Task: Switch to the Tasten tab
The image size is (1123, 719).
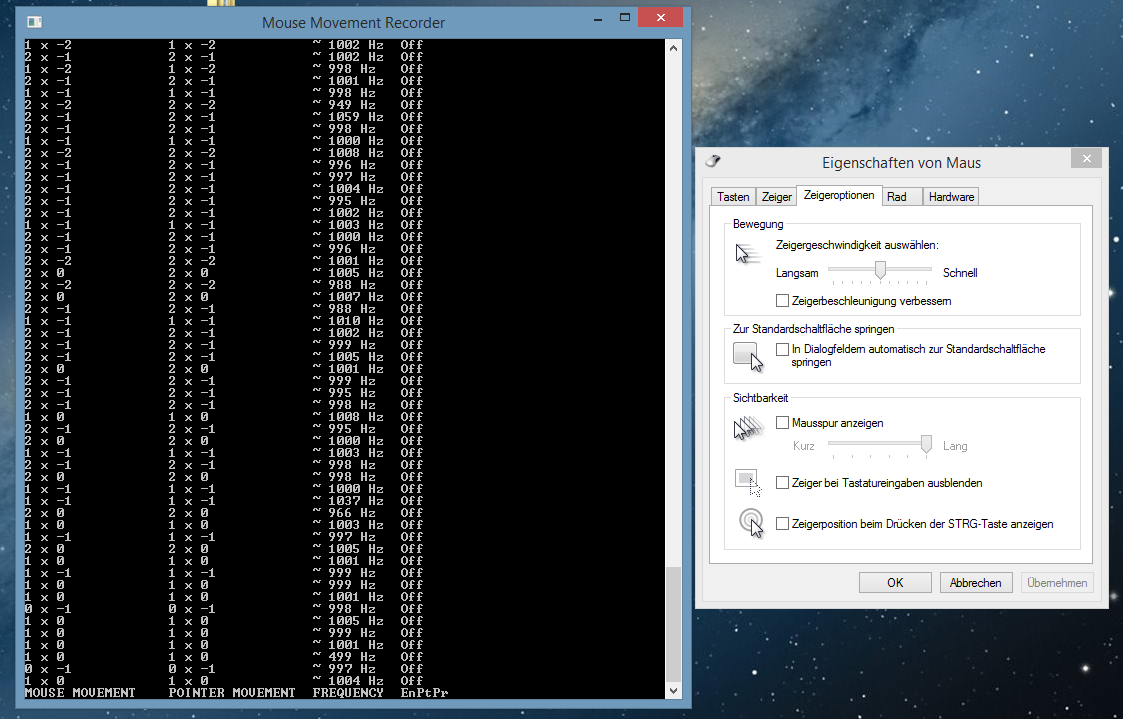Action: (x=733, y=197)
